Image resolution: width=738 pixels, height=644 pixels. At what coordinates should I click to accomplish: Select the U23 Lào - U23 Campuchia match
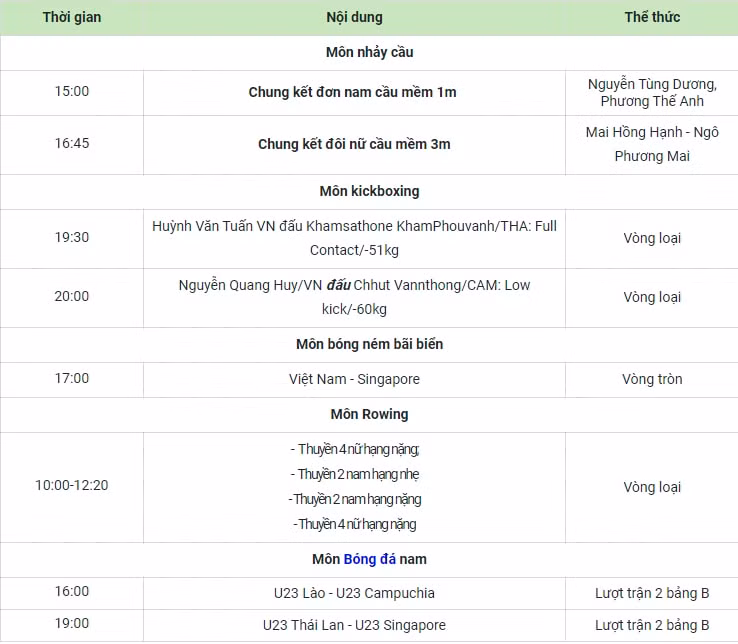[x=354, y=593]
